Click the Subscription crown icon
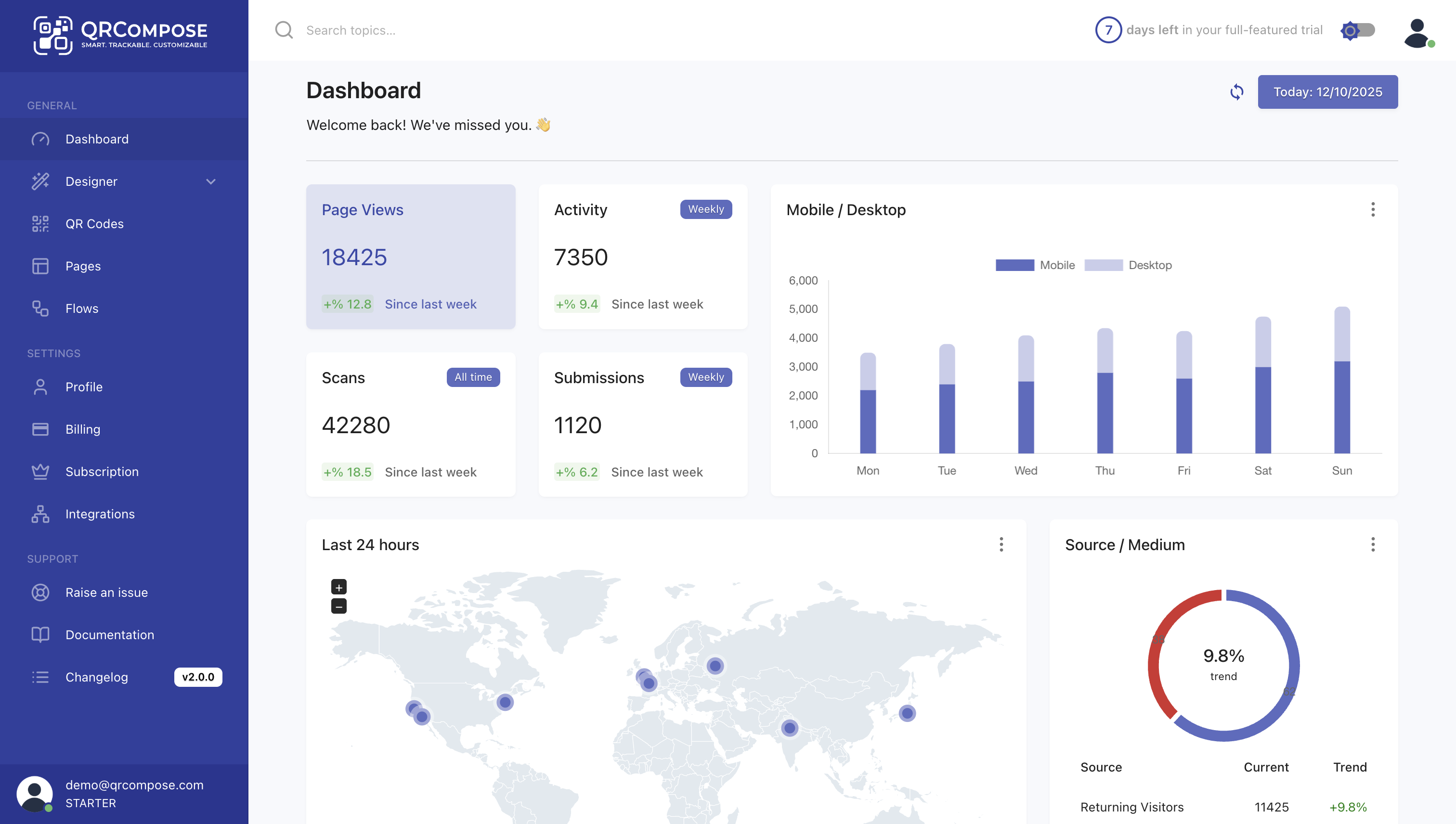This screenshot has width=1456, height=824. [40, 471]
